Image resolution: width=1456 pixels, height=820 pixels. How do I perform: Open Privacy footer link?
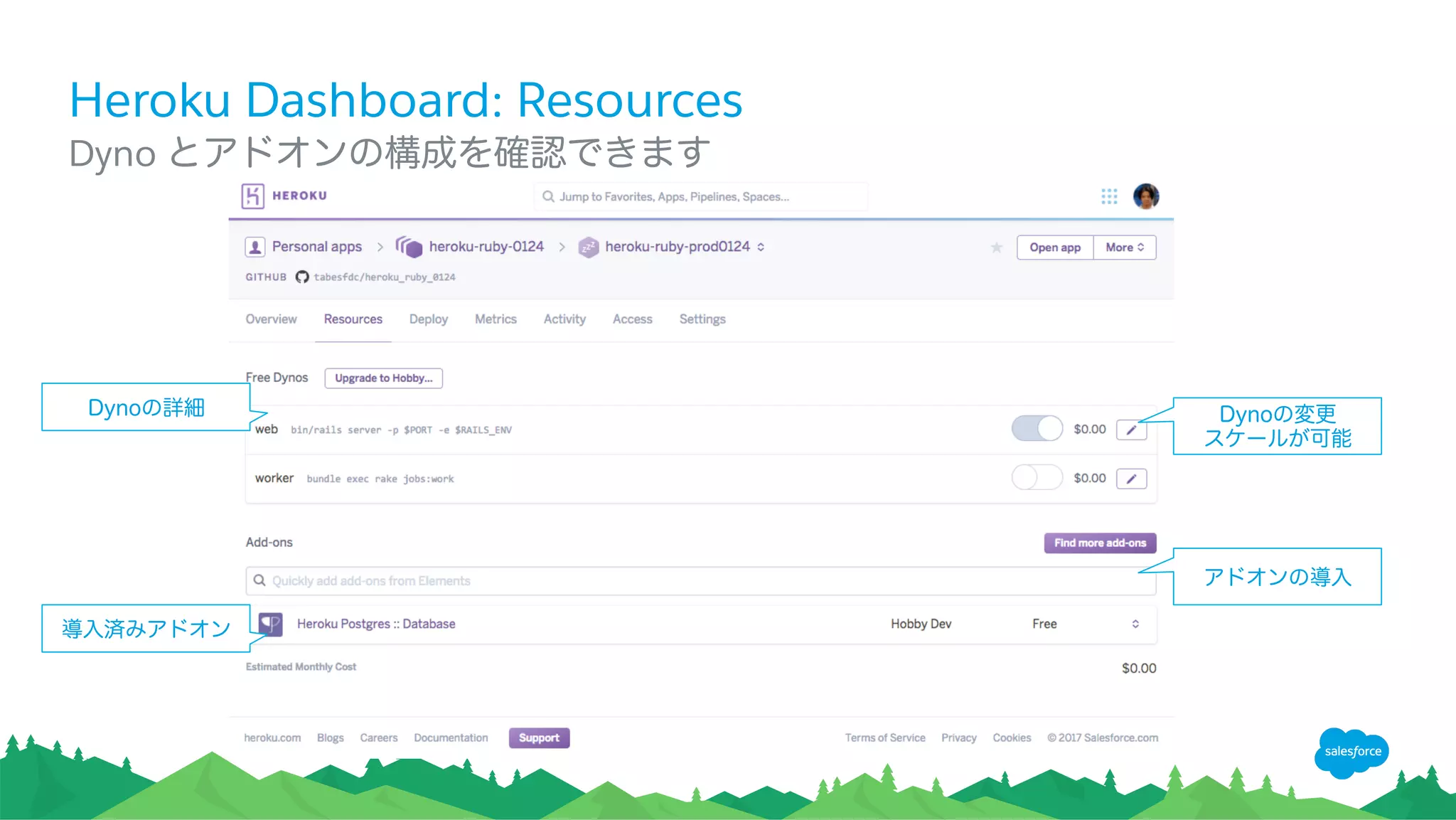coord(958,738)
